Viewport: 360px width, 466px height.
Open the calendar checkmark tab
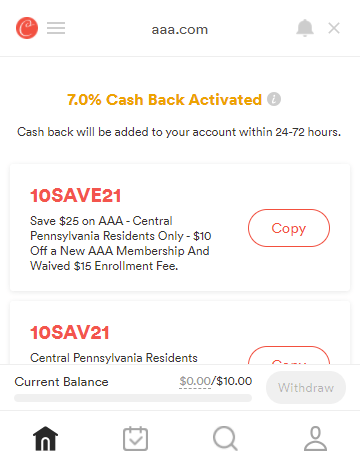[x=135, y=438]
